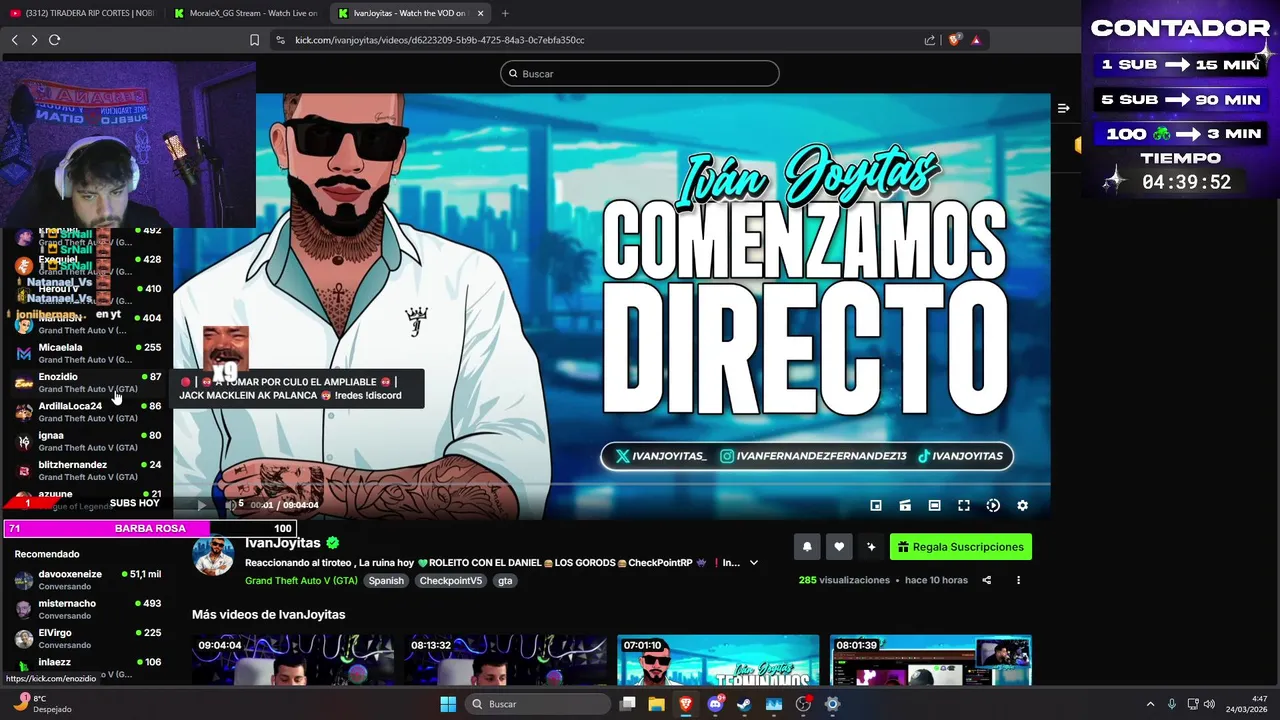The height and width of the screenshot is (720, 1280).
Task: Open blitzhernandez channel in sidebar
Action: pyautogui.click(x=88, y=470)
